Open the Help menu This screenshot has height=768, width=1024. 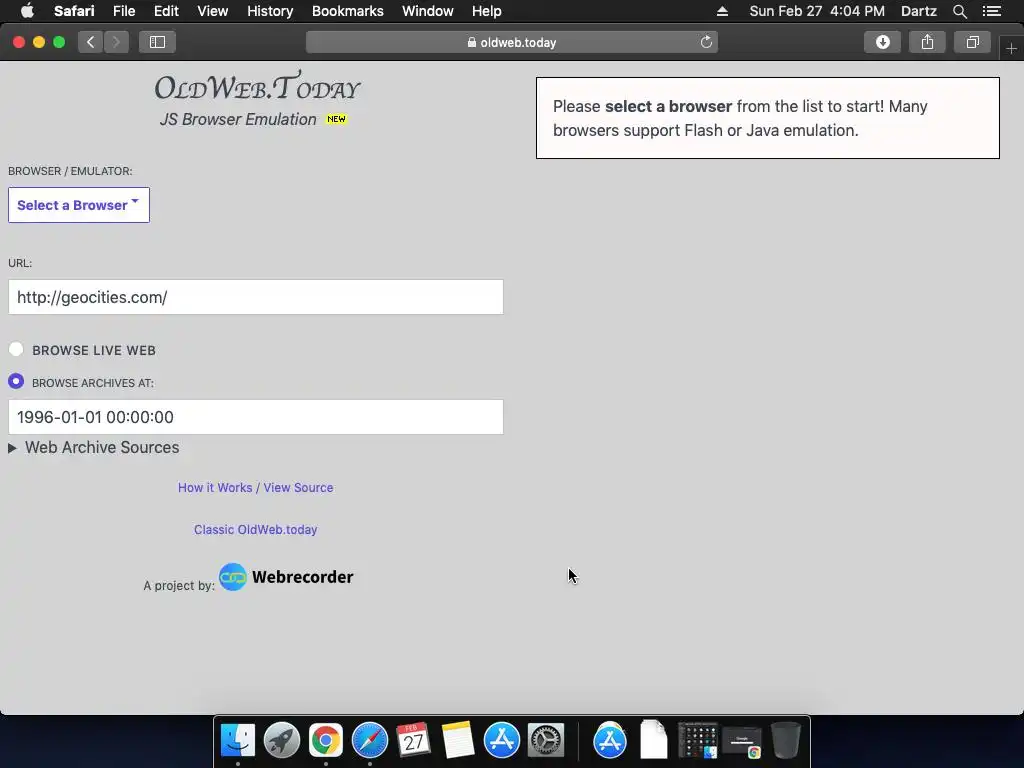487,11
